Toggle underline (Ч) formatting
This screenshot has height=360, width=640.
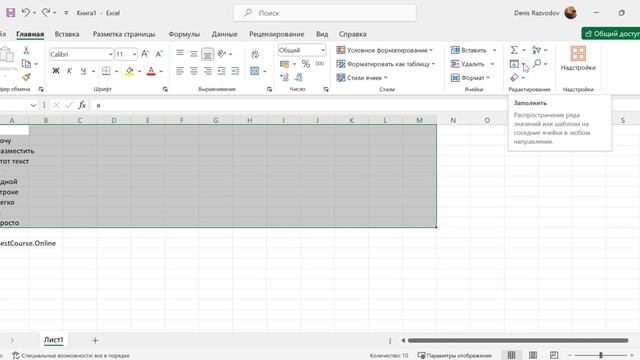83,71
